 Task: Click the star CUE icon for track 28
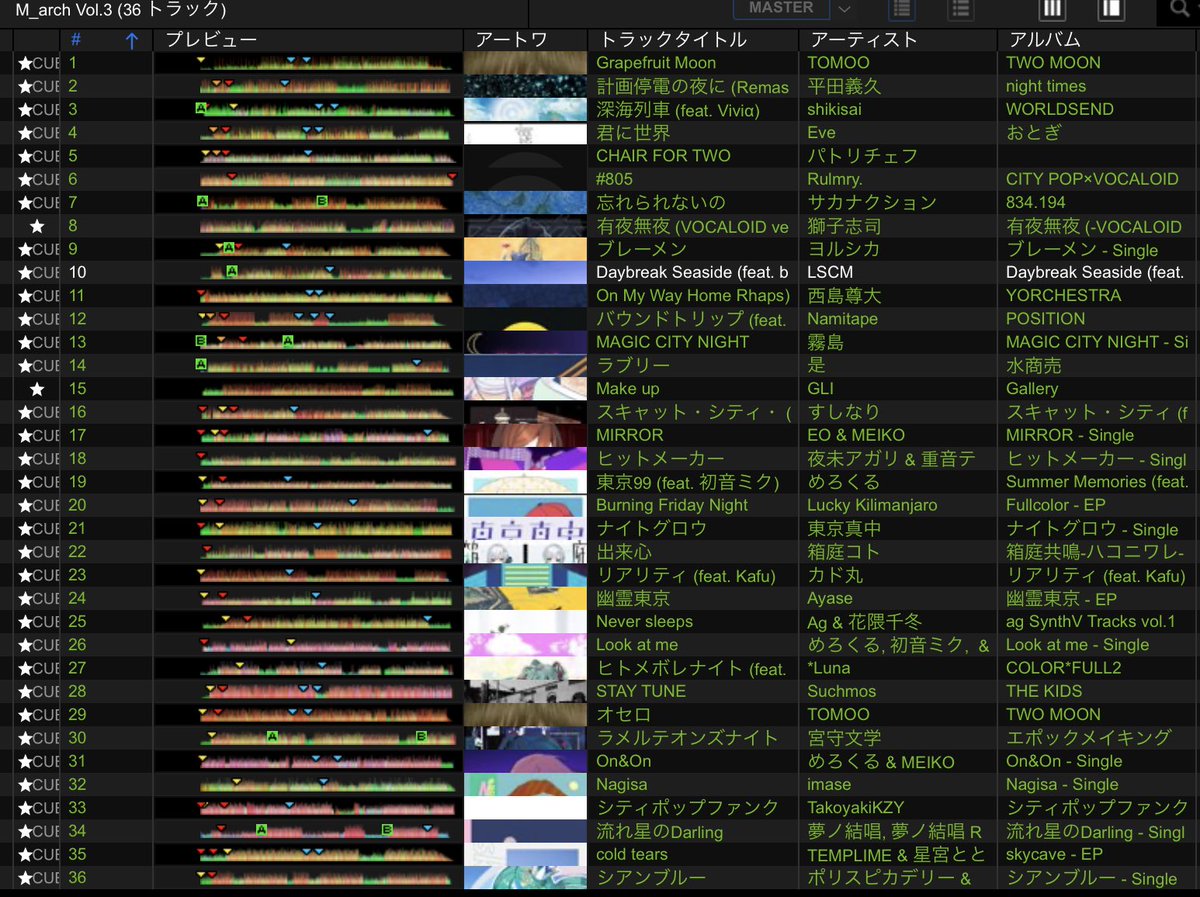coord(38,691)
